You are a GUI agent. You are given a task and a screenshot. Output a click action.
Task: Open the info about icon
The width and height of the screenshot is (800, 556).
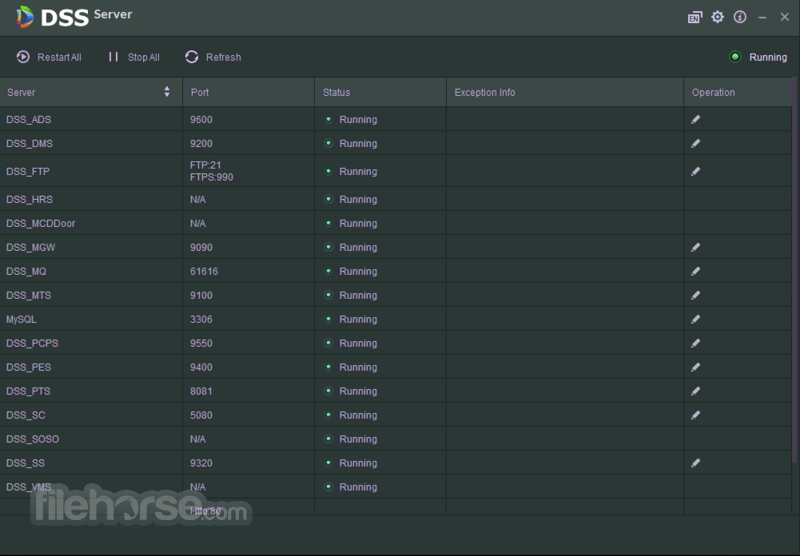pyautogui.click(x=740, y=17)
